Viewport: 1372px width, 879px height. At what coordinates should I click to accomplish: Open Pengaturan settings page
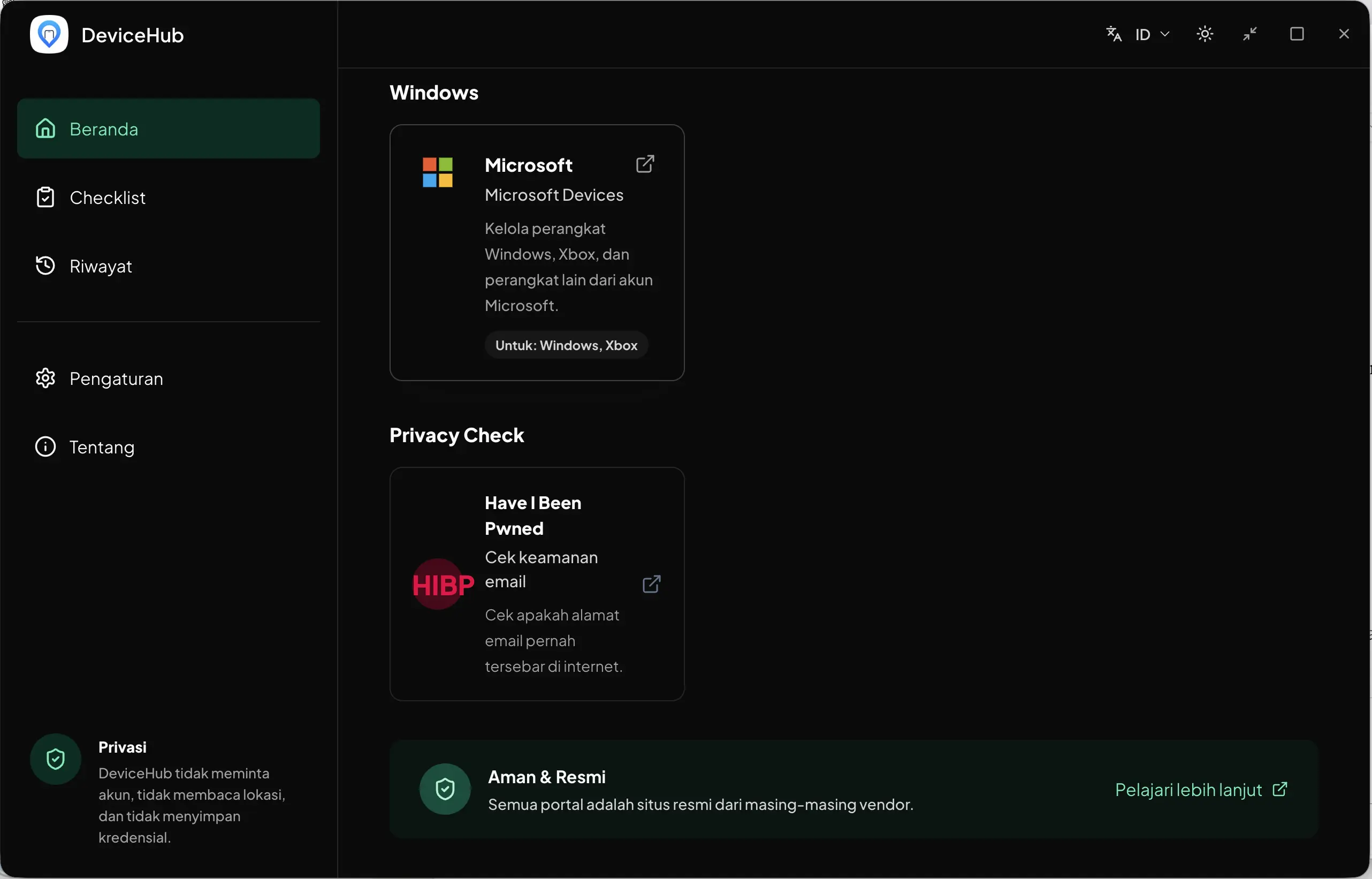[x=169, y=378]
